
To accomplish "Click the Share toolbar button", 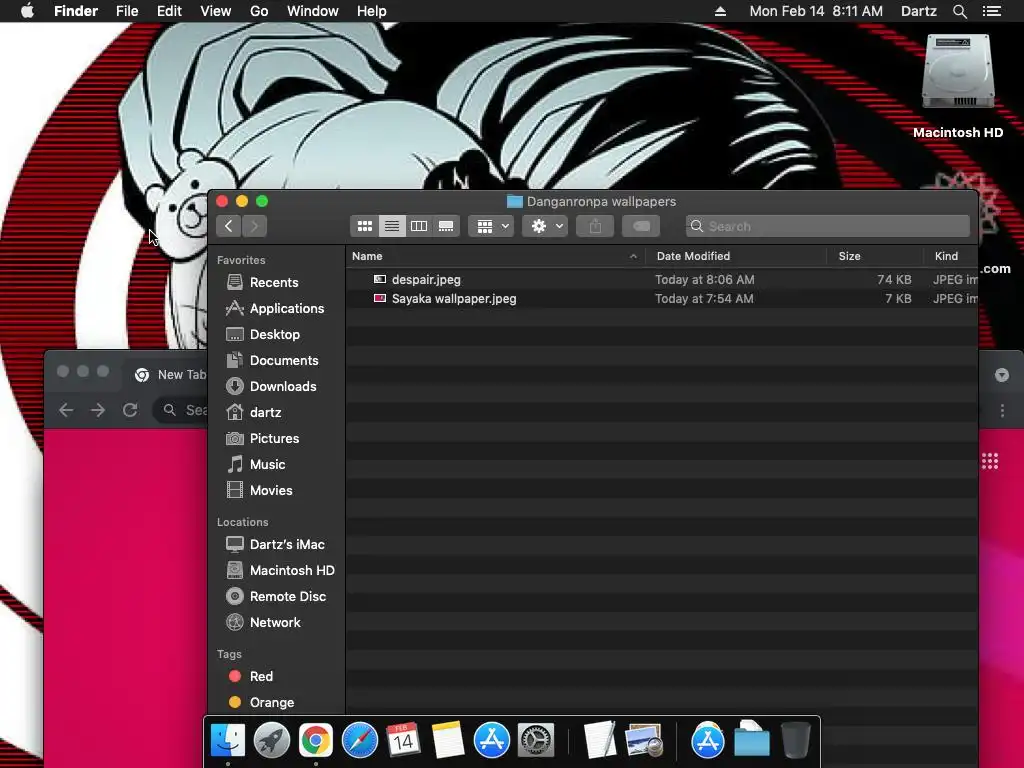I will click(595, 226).
